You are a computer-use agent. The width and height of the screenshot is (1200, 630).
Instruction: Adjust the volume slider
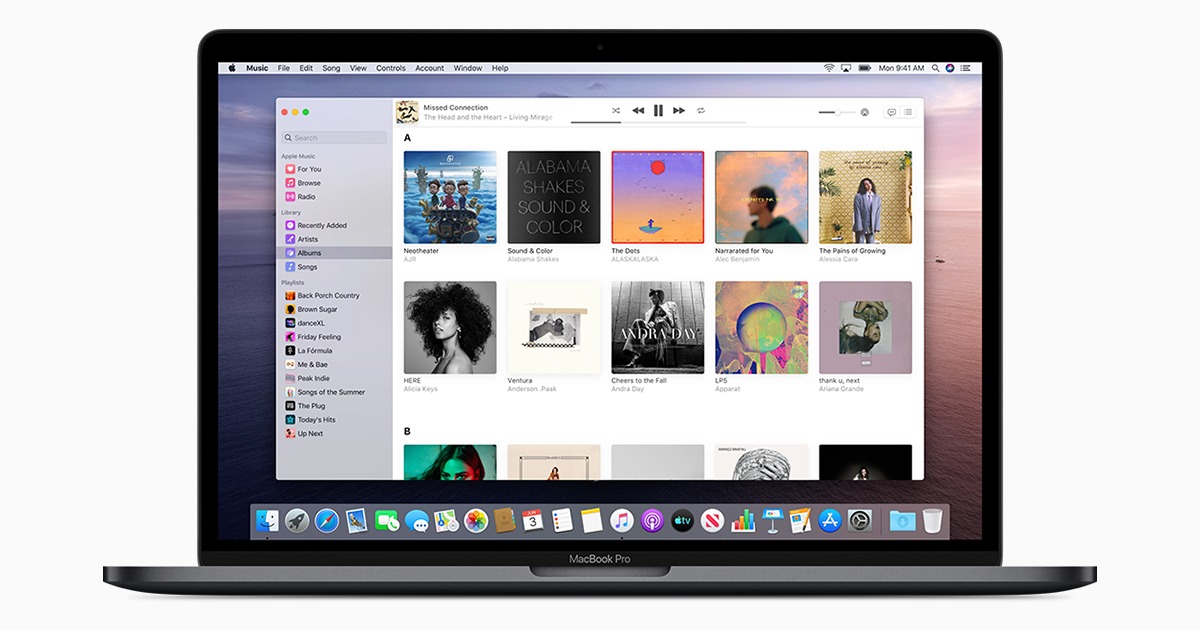[837, 112]
